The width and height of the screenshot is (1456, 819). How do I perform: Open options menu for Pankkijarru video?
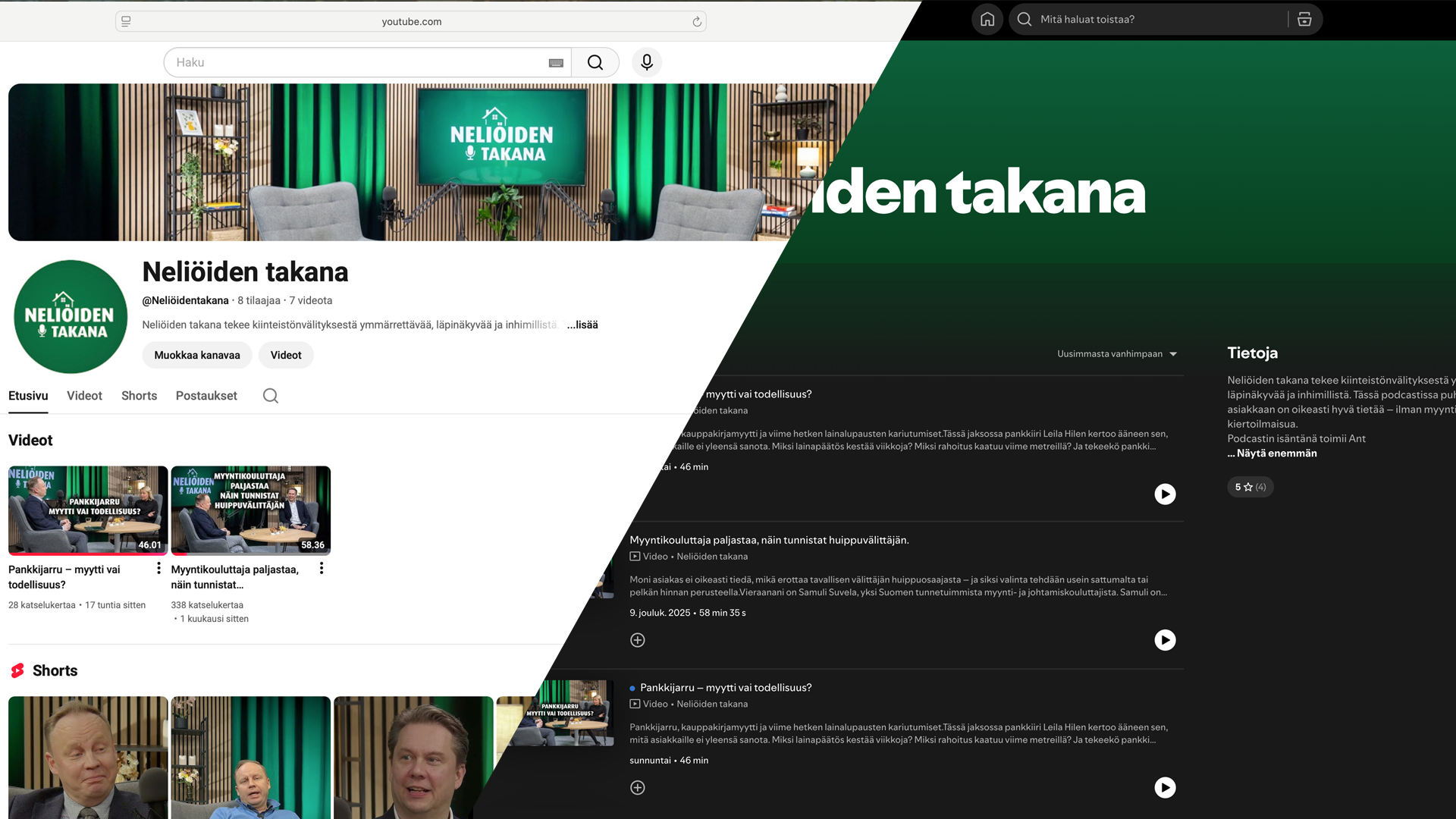click(158, 568)
